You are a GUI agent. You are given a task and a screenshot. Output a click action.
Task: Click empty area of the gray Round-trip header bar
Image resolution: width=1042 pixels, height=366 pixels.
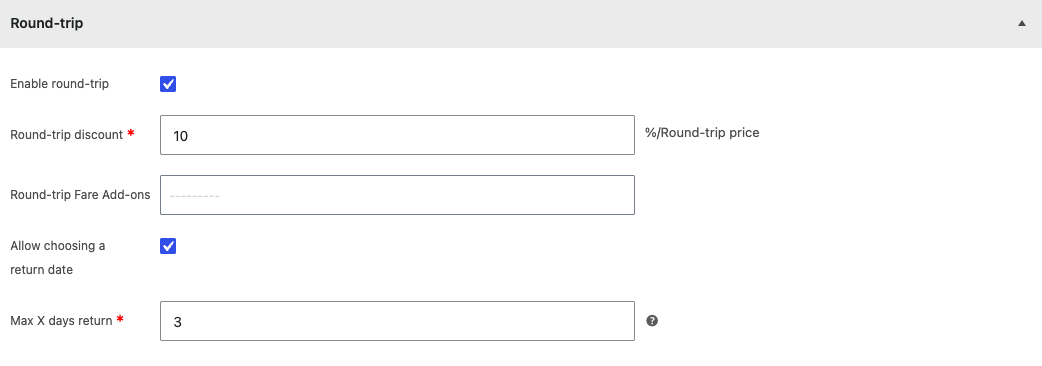[x=532, y=23]
